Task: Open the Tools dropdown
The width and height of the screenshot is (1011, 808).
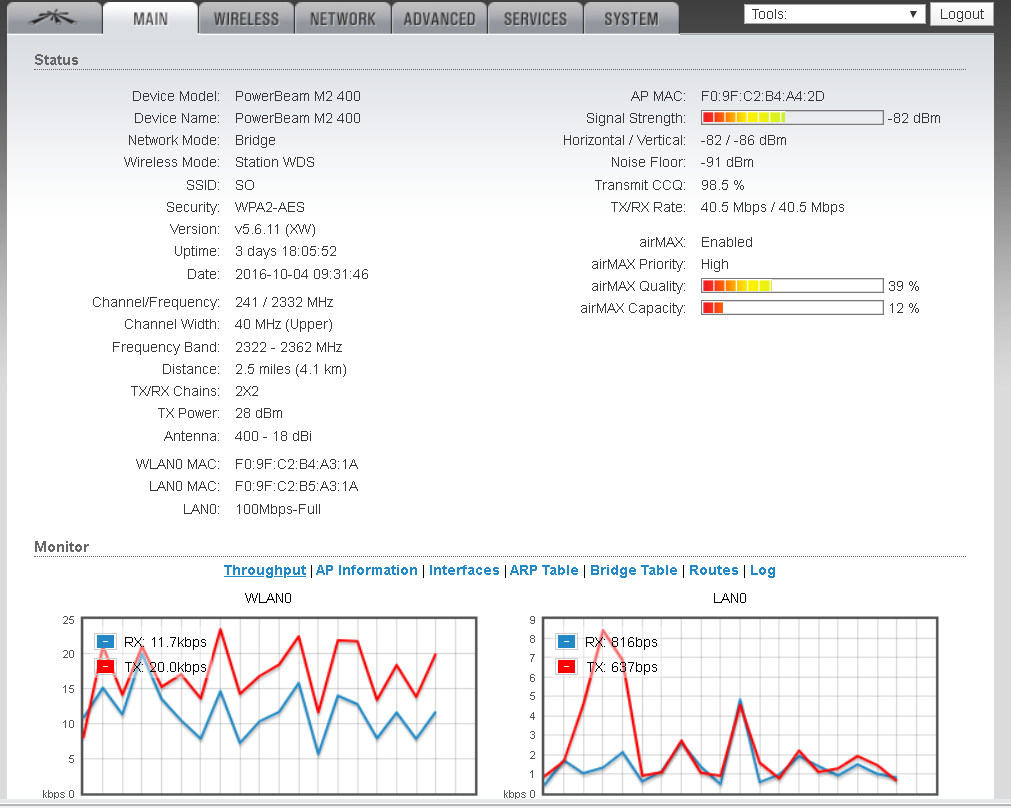Action: (x=834, y=14)
